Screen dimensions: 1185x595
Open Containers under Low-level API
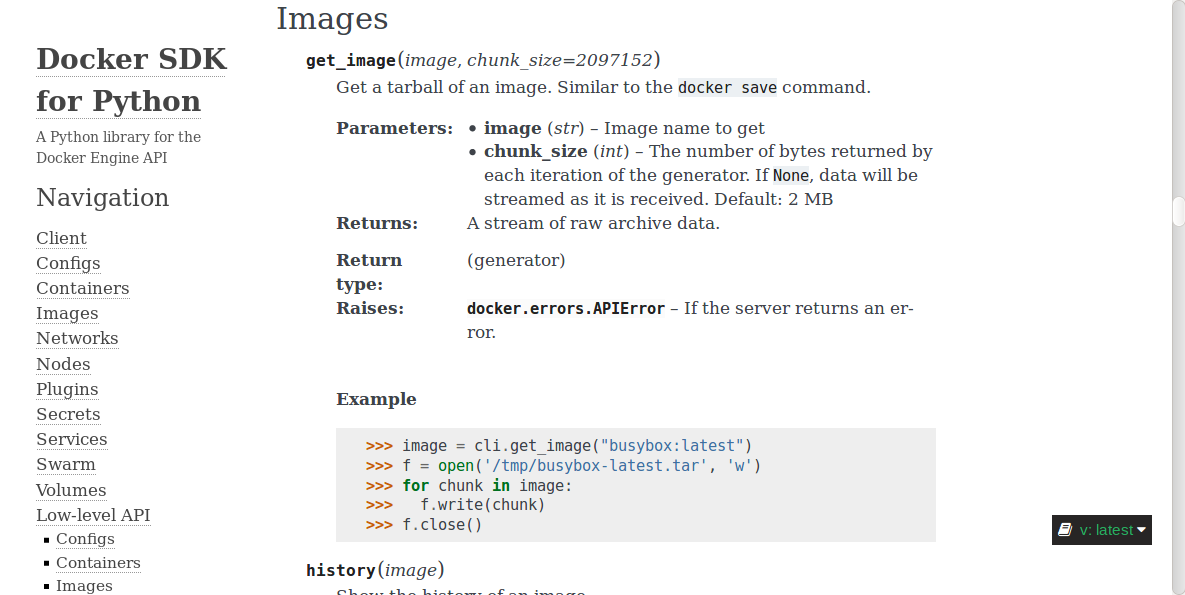(x=98, y=562)
